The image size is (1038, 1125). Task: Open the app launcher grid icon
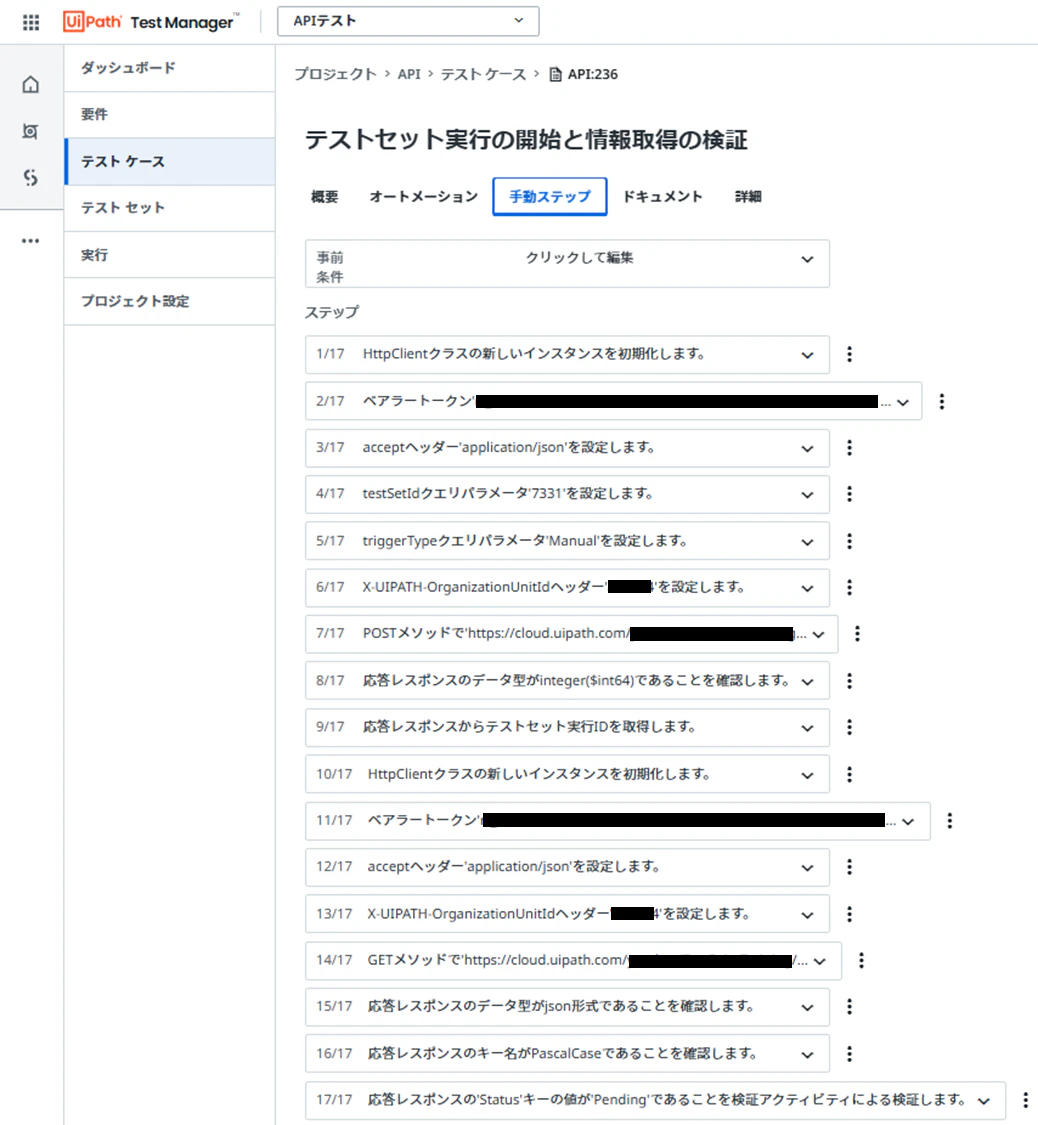(x=31, y=22)
